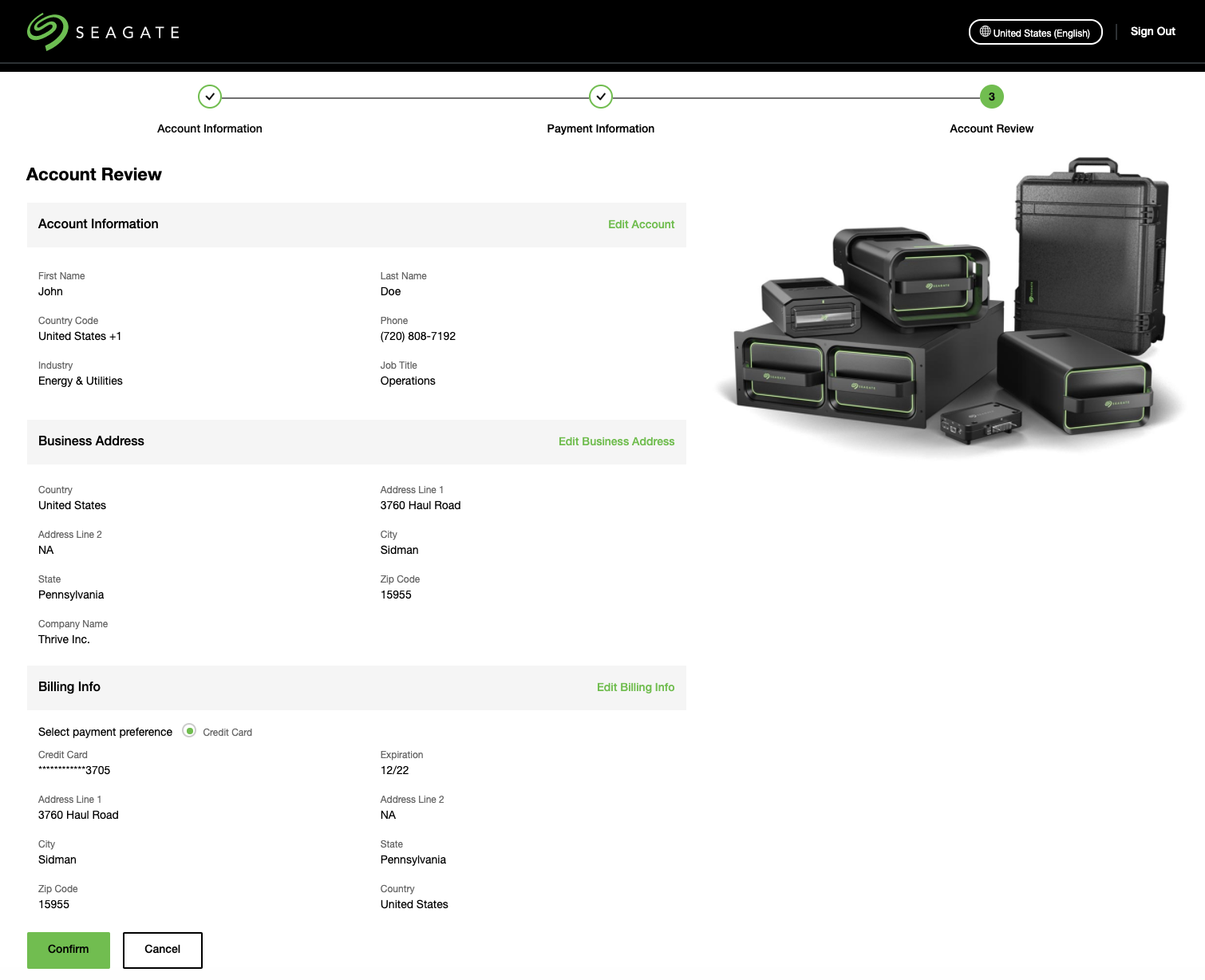The height and width of the screenshot is (980, 1205).
Task: Click the last name value Doe
Action: [390, 291]
